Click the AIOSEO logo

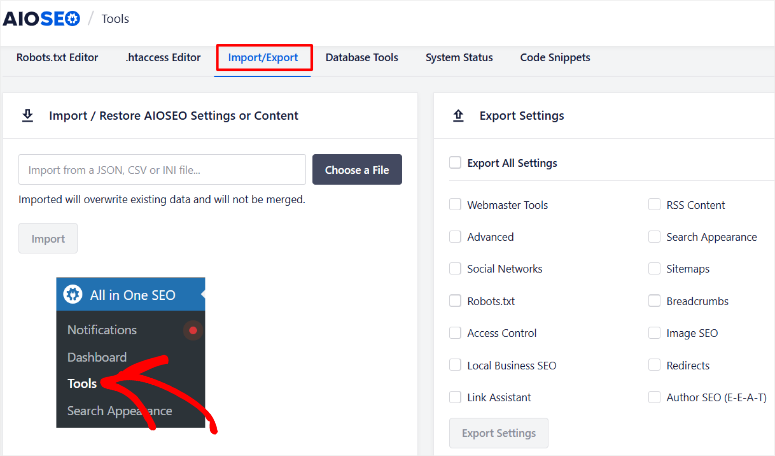pyautogui.click(x=42, y=19)
